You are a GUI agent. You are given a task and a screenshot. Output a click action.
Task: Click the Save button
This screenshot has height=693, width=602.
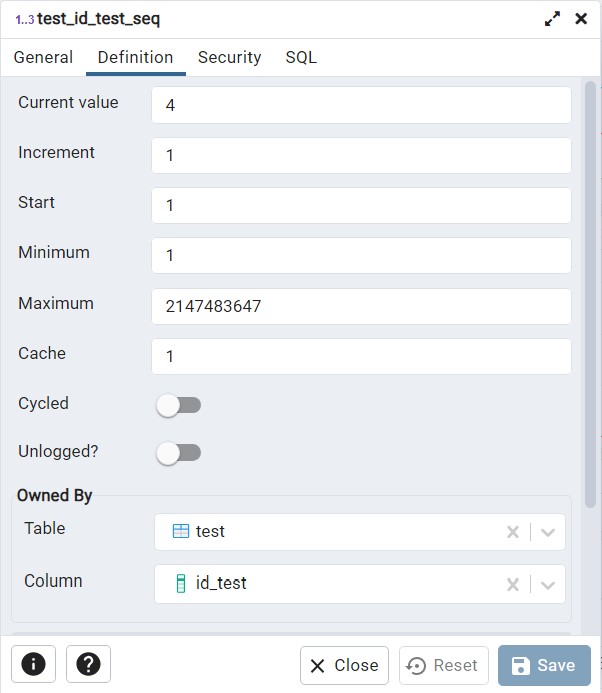coord(544,665)
